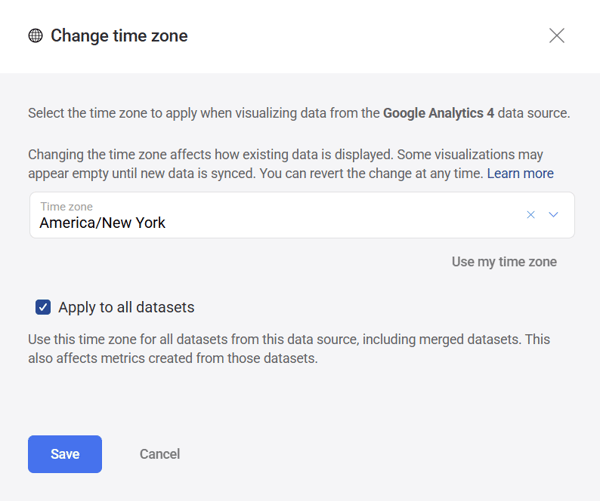Close the Change time zone dialog

tap(557, 36)
